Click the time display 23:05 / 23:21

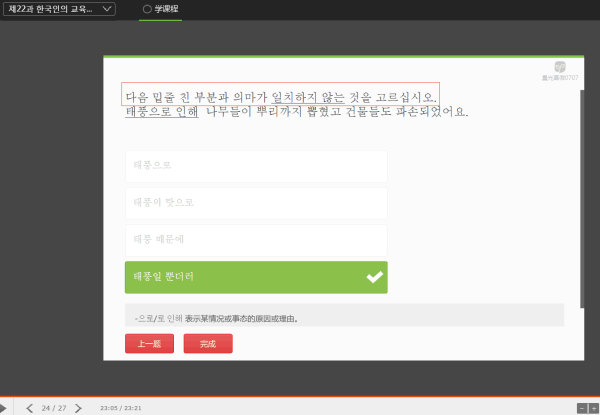point(121,408)
